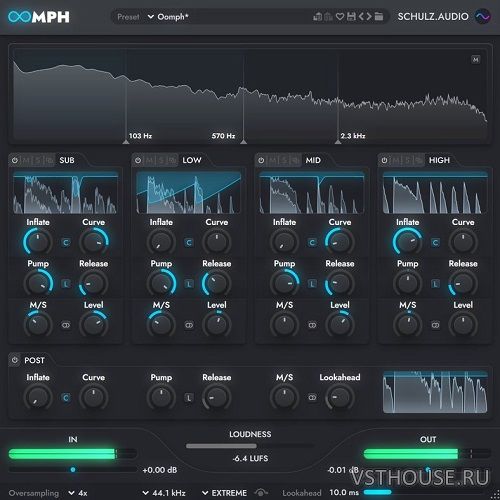This screenshot has height=500, width=500.
Task: Mute the MID band with M button
Action: point(273,160)
